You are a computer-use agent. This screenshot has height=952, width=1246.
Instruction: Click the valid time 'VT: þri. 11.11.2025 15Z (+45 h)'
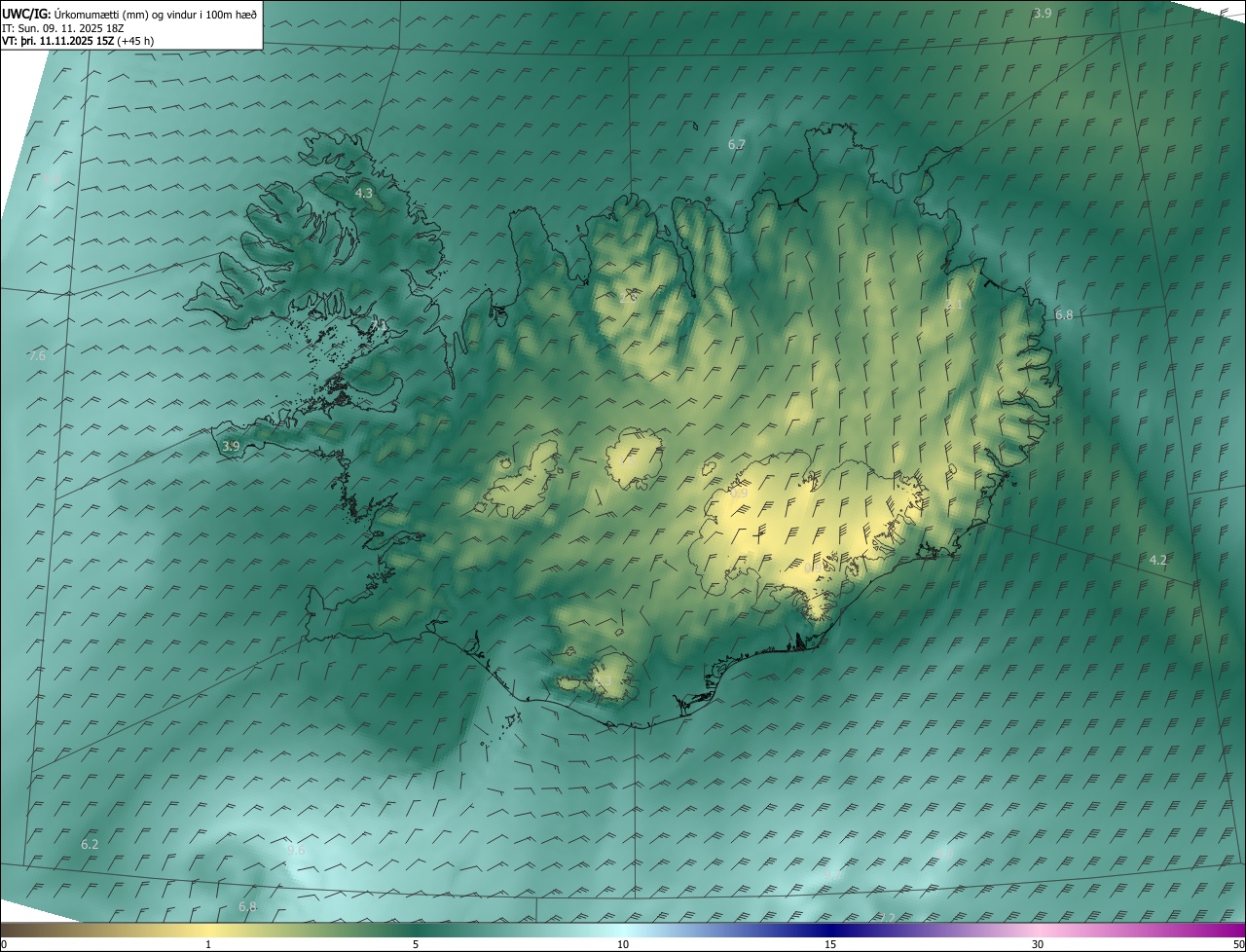point(78,41)
